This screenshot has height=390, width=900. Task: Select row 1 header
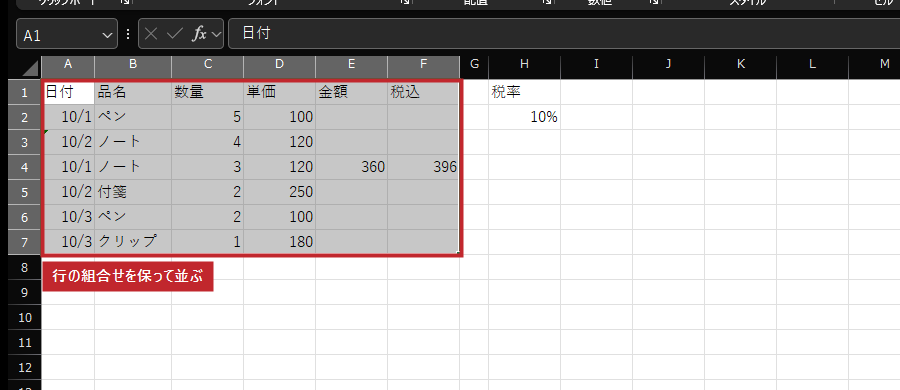[25, 92]
